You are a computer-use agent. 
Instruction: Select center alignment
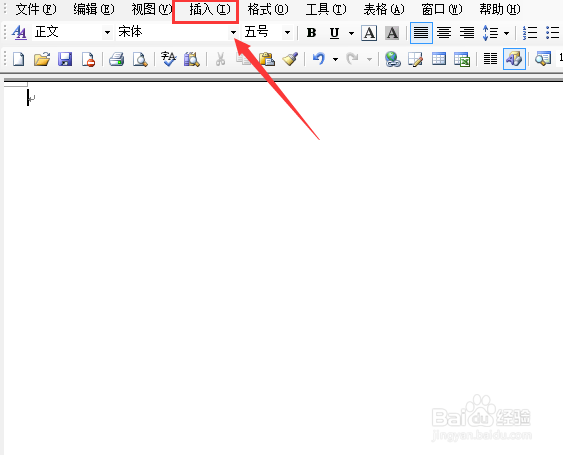pyautogui.click(x=444, y=33)
